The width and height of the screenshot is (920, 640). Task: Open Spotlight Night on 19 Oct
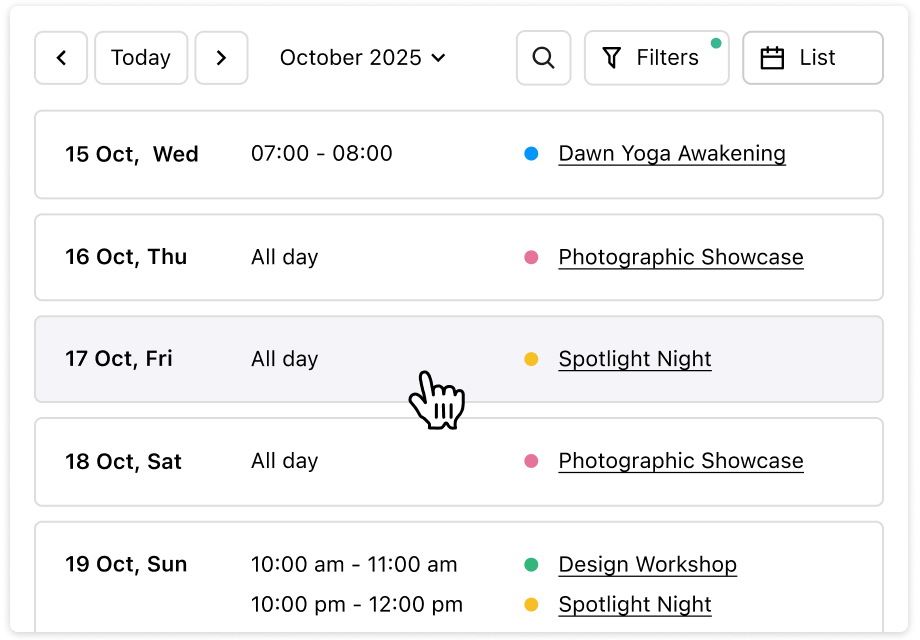click(635, 604)
